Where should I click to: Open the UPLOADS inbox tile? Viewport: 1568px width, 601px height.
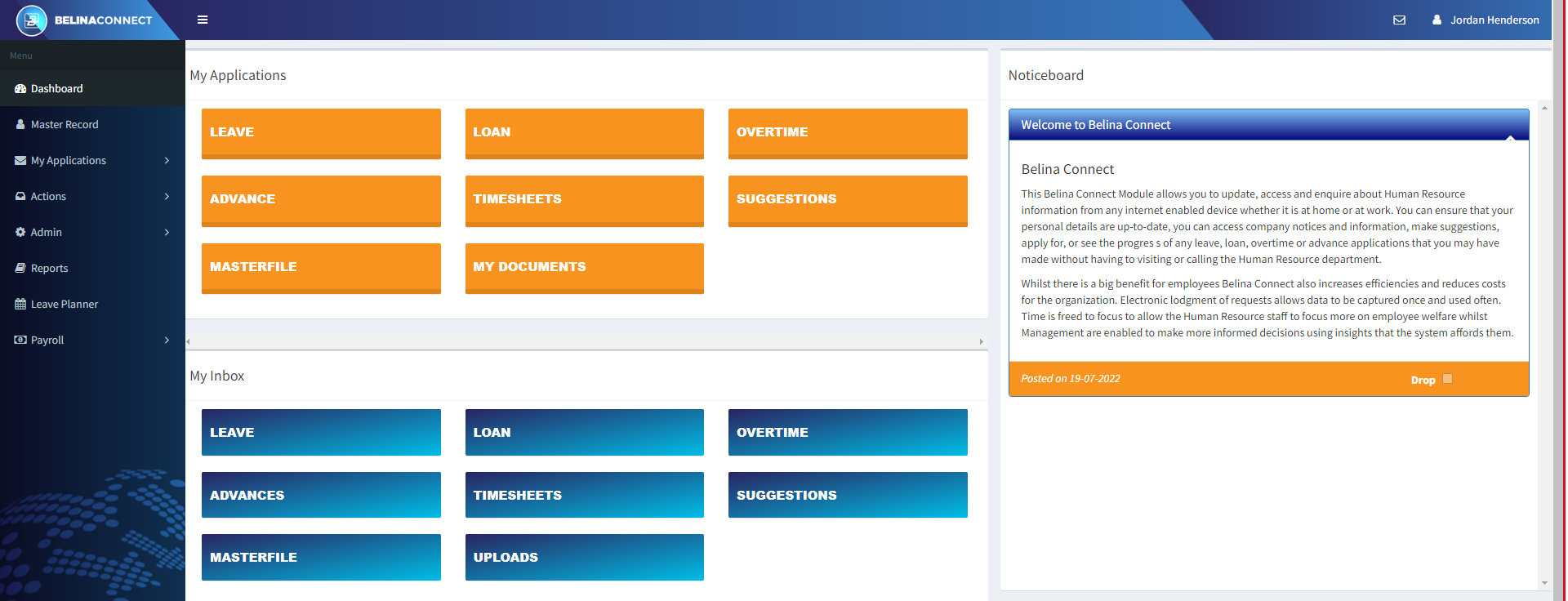pyautogui.click(x=585, y=557)
